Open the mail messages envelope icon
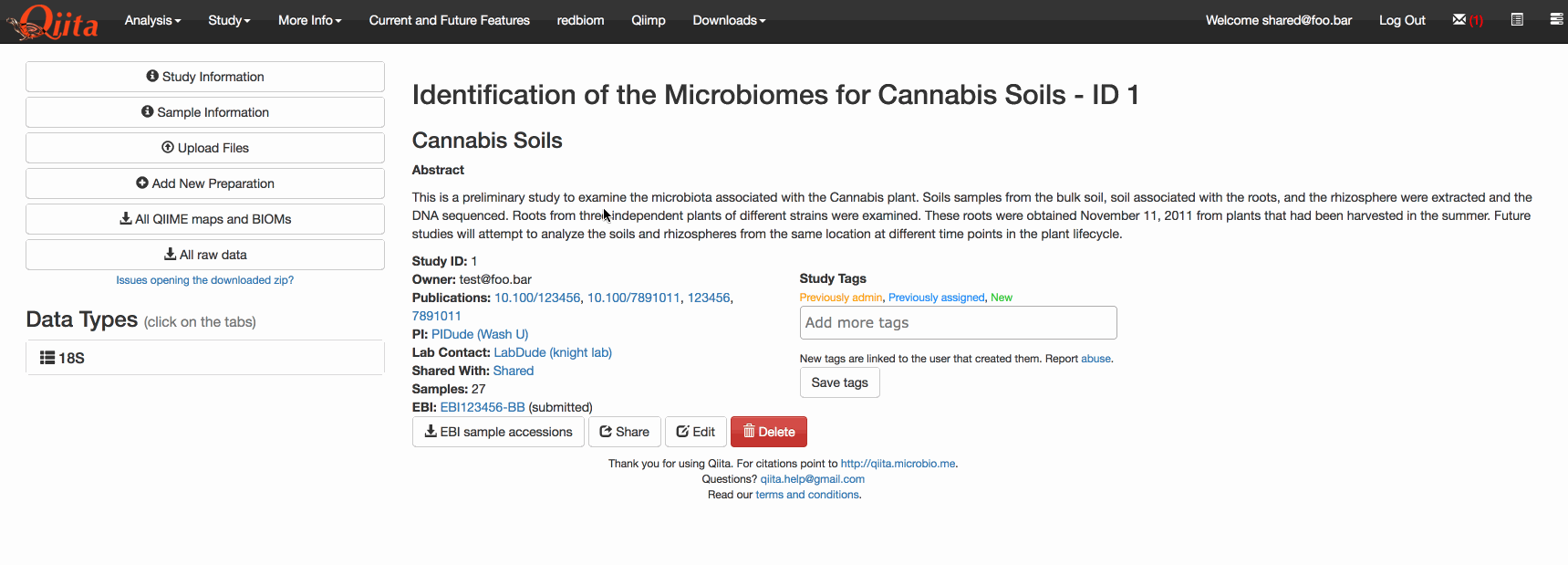The image size is (1568, 565). point(1459,20)
